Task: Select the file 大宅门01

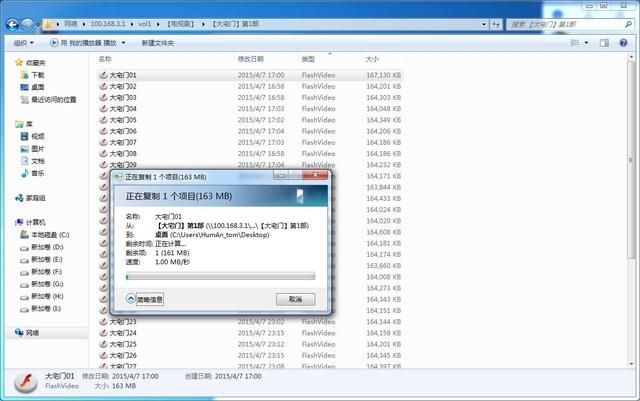Action: [123, 75]
